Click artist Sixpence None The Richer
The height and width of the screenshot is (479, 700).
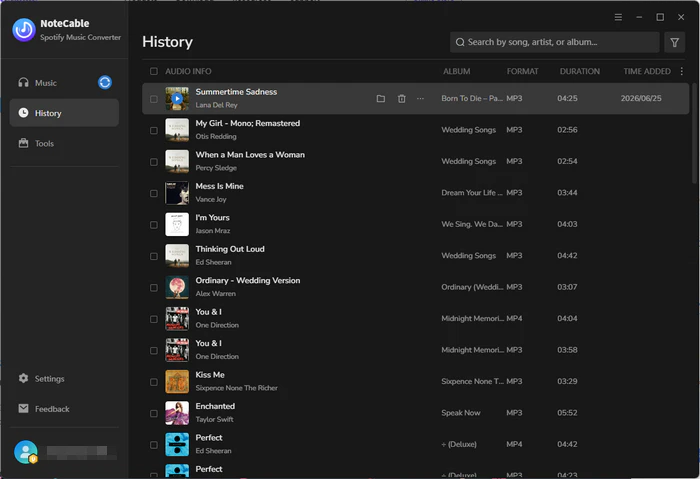click(237, 388)
